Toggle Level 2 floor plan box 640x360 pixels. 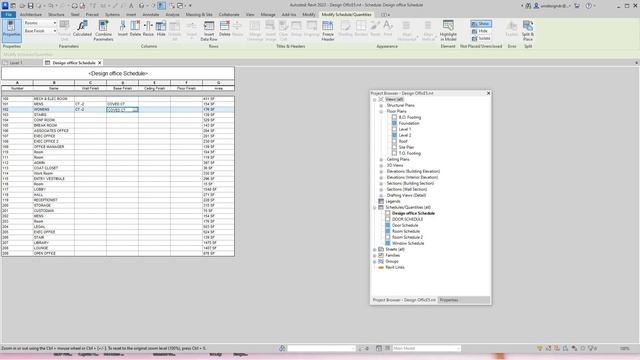(x=394, y=135)
